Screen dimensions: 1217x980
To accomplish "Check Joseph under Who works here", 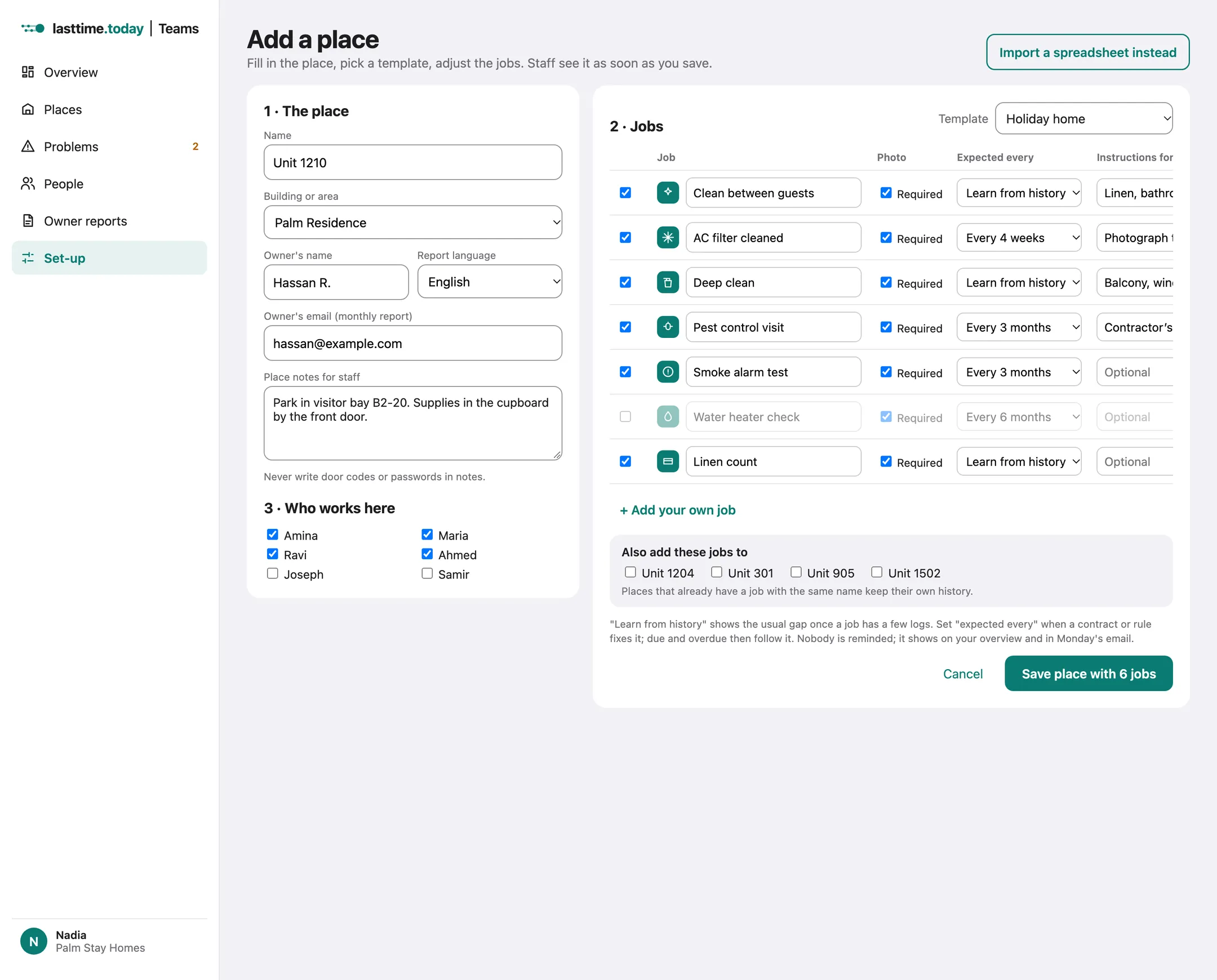I will [272, 573].
